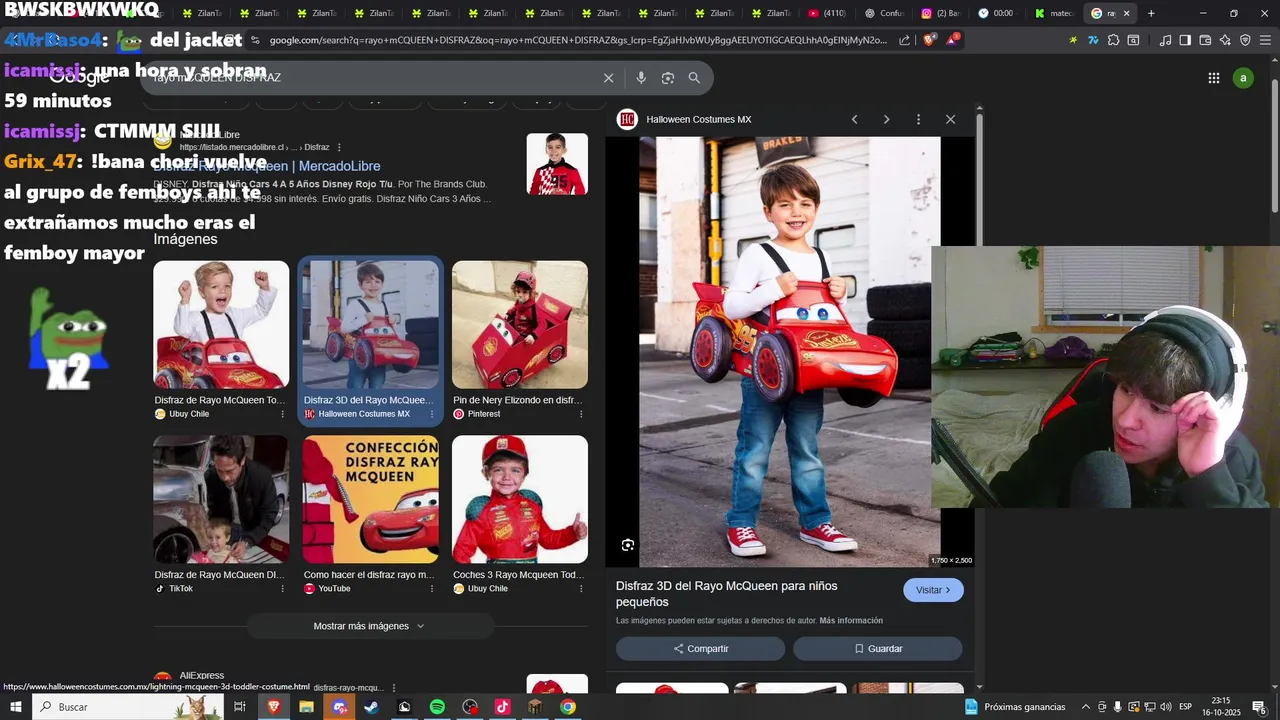Image resolution: width=1280 pixels, height=720 pixels.
Task: Open Spotify from the taskbar
Action: (x=437, y=707)
